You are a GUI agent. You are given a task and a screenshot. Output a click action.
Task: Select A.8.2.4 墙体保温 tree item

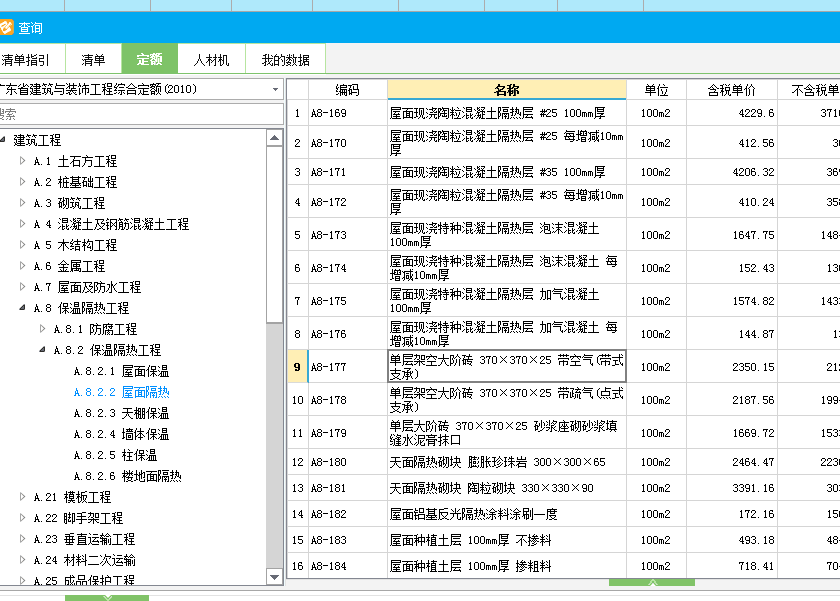[121, 434]
